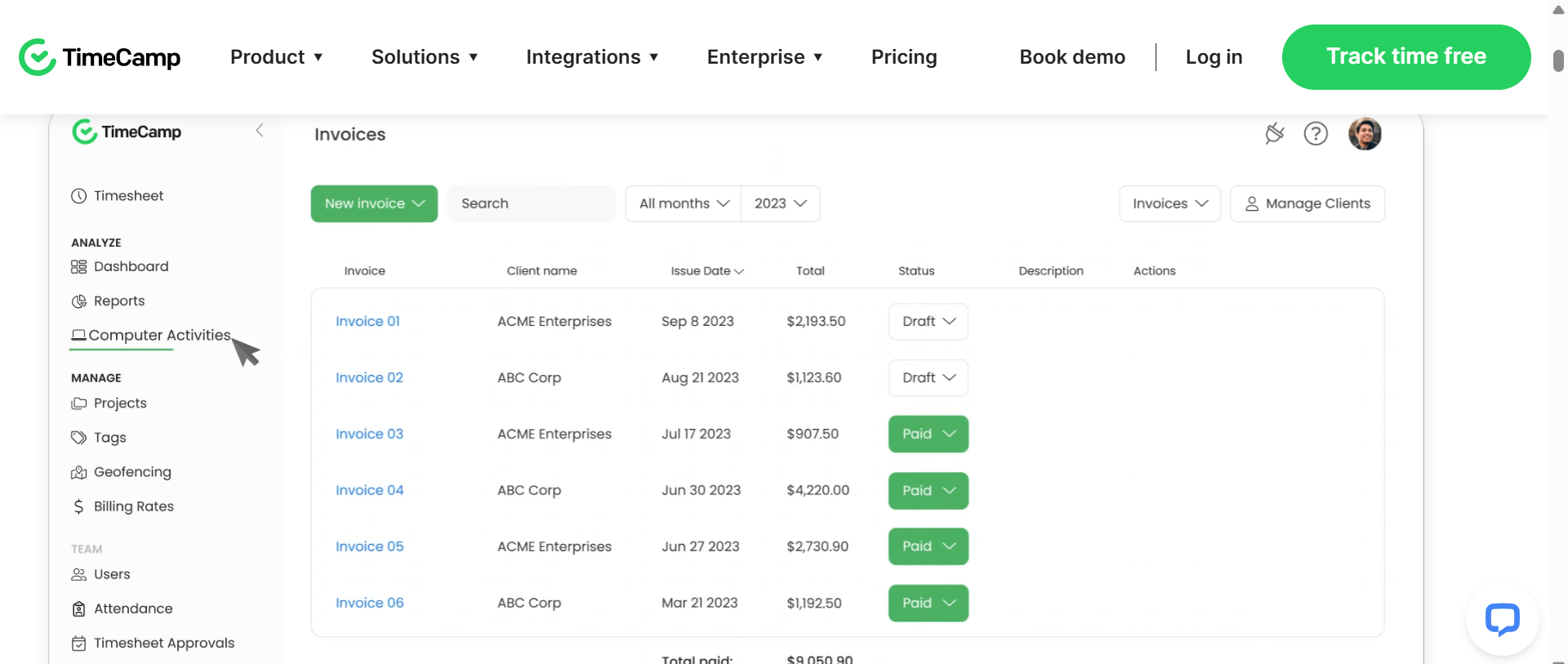Click Log in link
This screenshot has height=664, width=1568.
pyautogui.click(x=1214, y=57)
